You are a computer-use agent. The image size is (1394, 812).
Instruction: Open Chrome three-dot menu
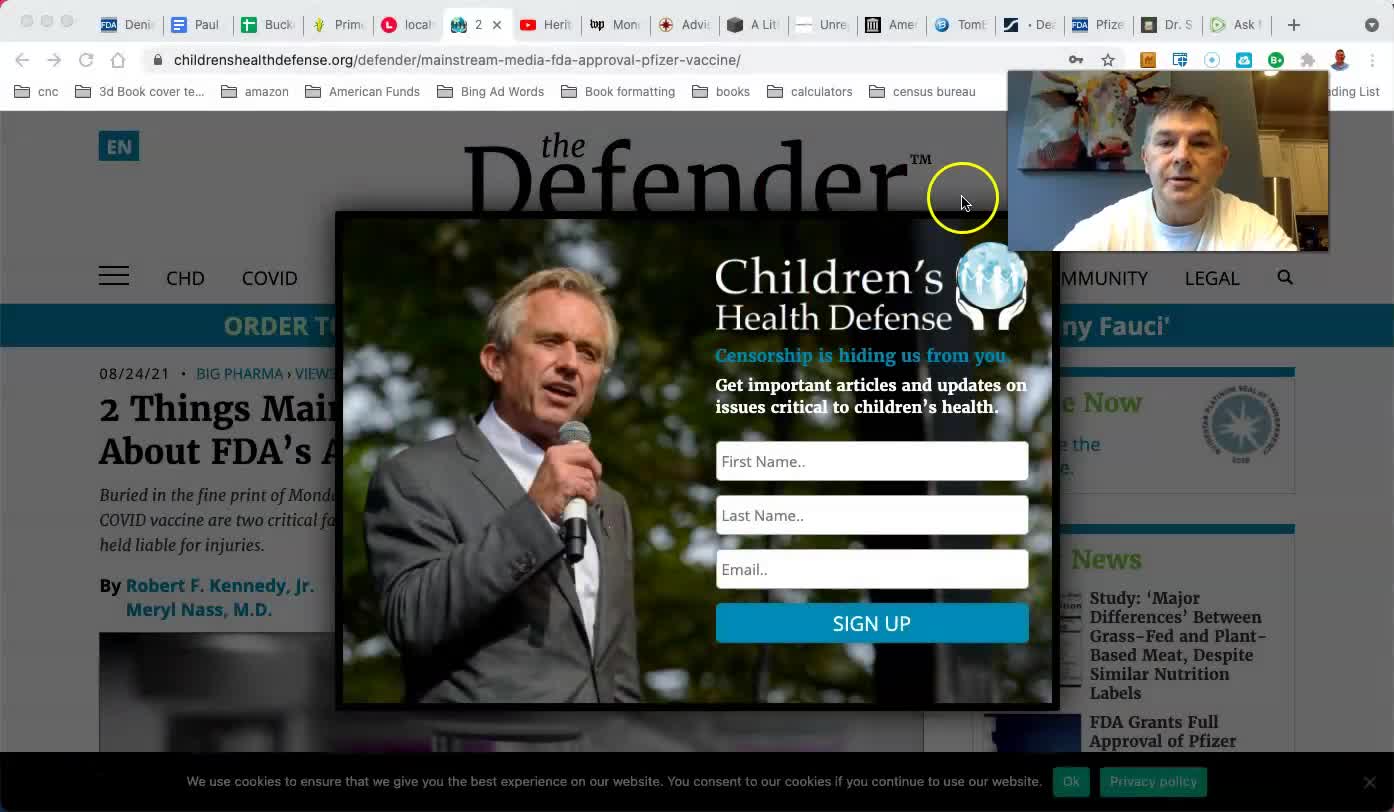1372,60
